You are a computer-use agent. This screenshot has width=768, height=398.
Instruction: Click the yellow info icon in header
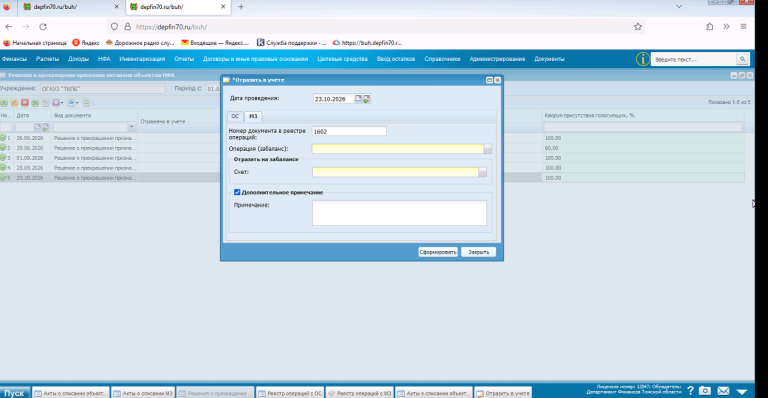coord(642,59)
